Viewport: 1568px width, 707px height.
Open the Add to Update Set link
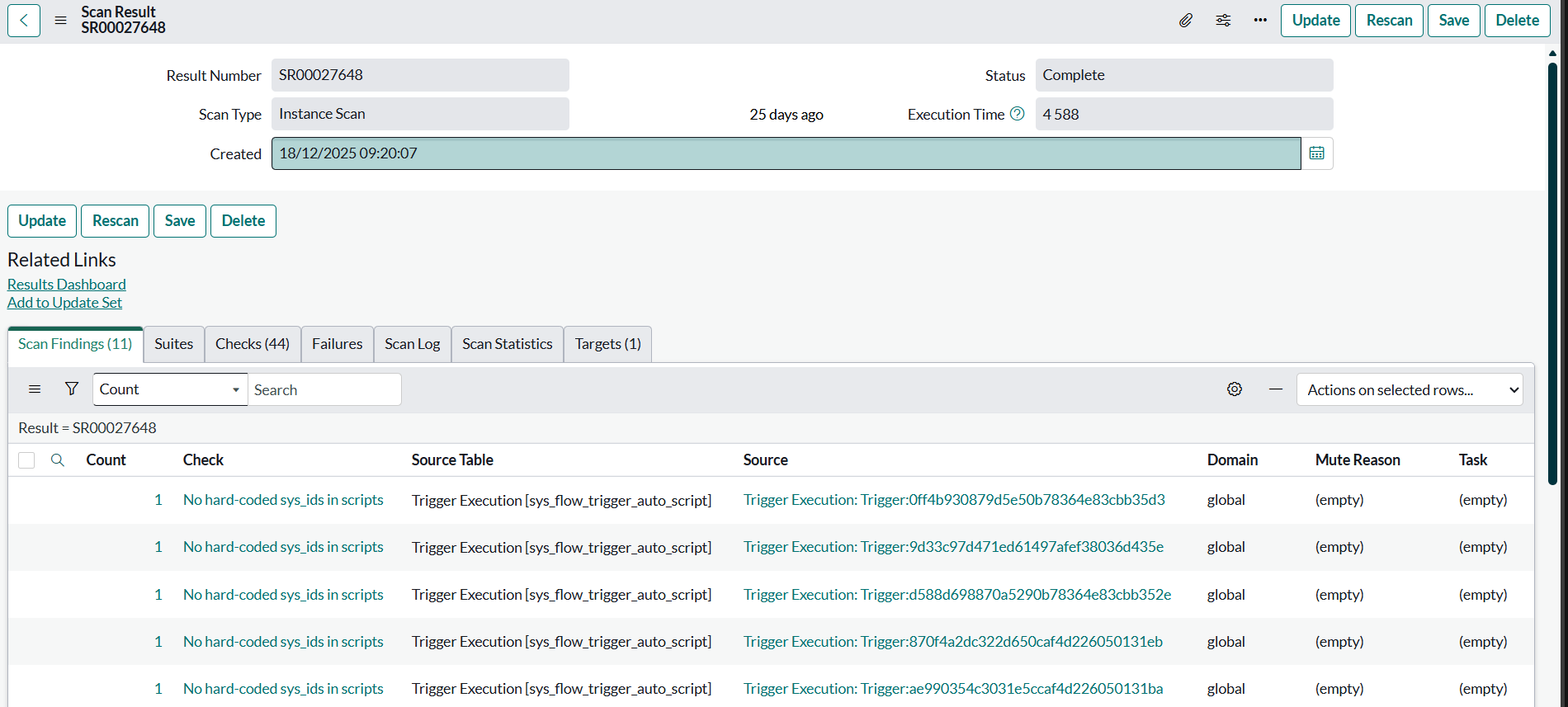coord(64,303)
